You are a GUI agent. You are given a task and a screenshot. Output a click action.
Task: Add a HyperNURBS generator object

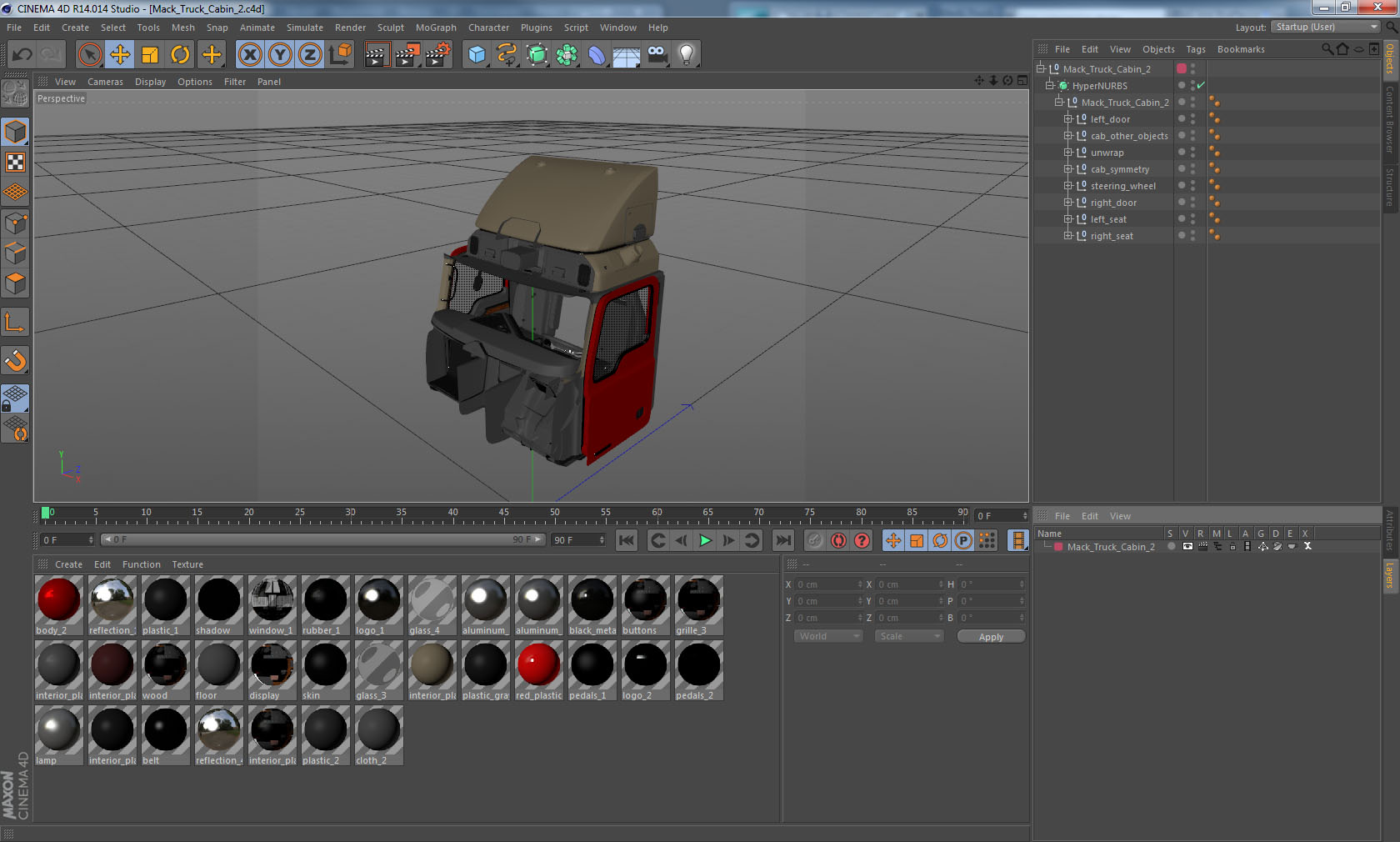pos(537,55)
